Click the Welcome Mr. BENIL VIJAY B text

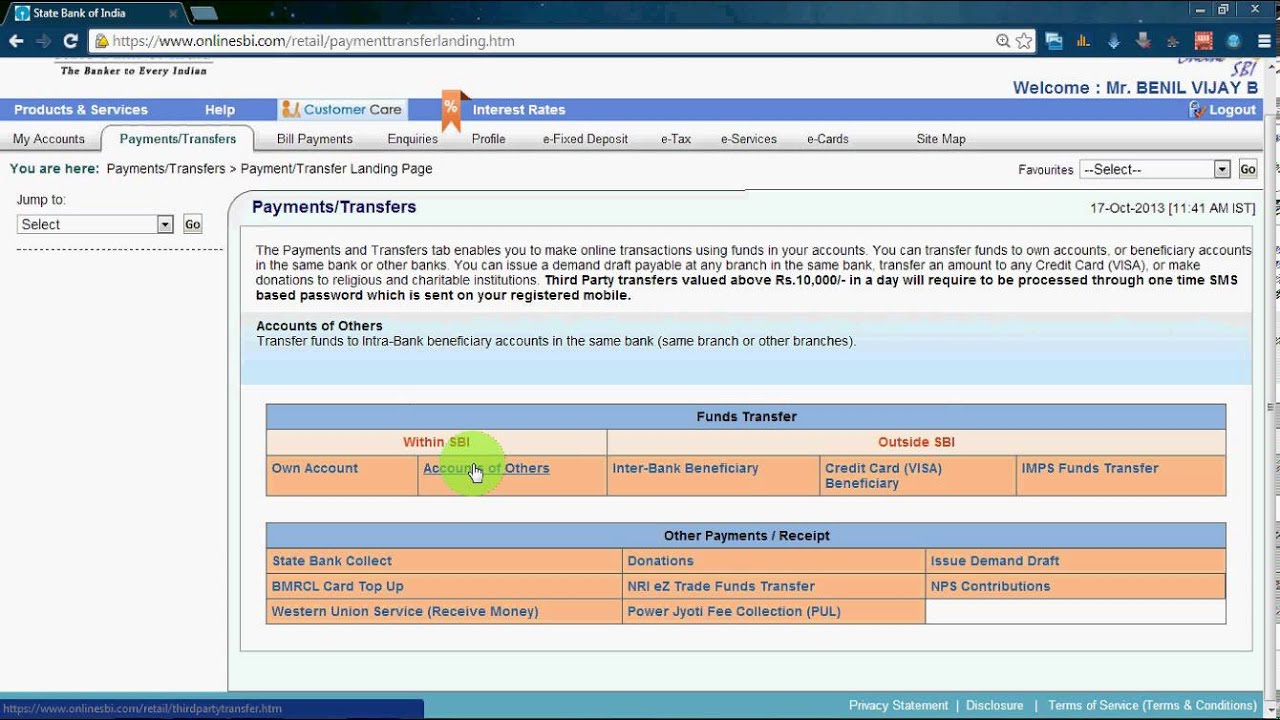tap(1135, 88)
